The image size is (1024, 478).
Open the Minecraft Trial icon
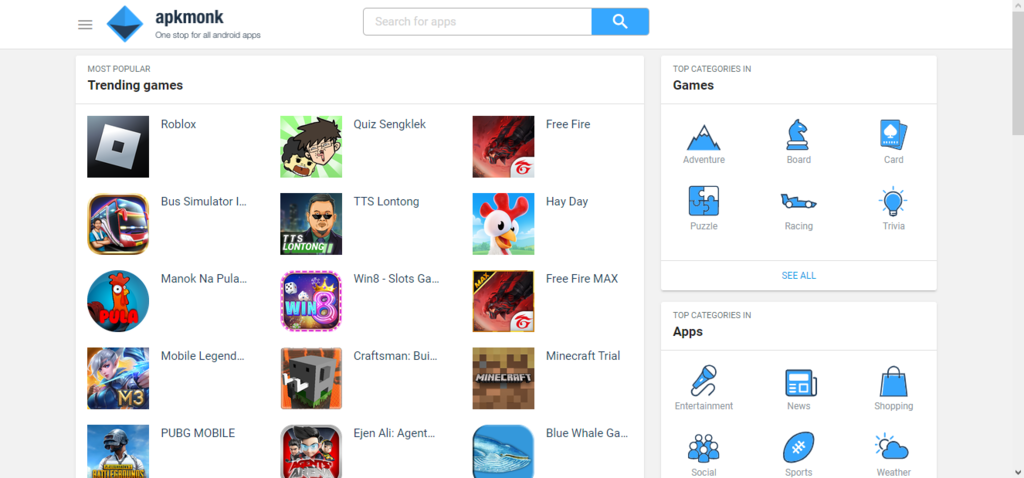(504, 378)
